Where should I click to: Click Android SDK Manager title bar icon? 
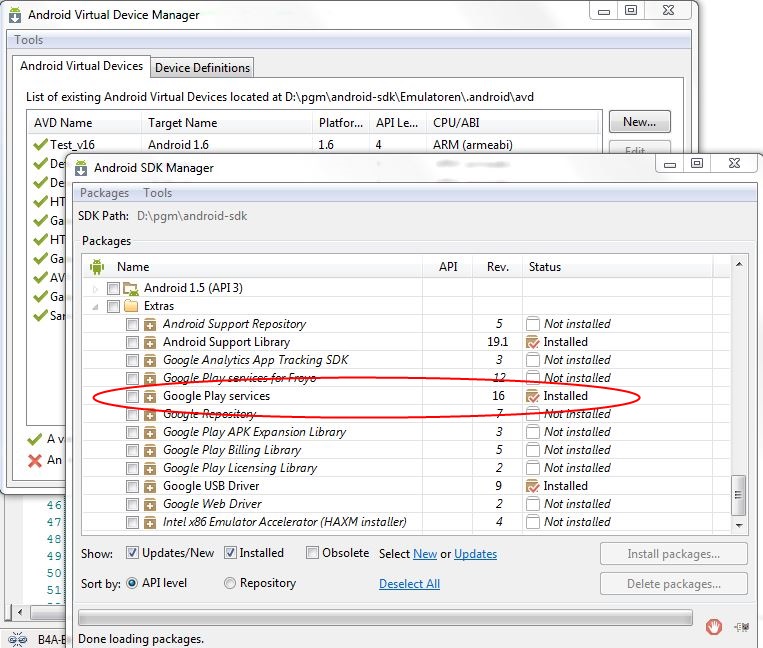(81, 168)
